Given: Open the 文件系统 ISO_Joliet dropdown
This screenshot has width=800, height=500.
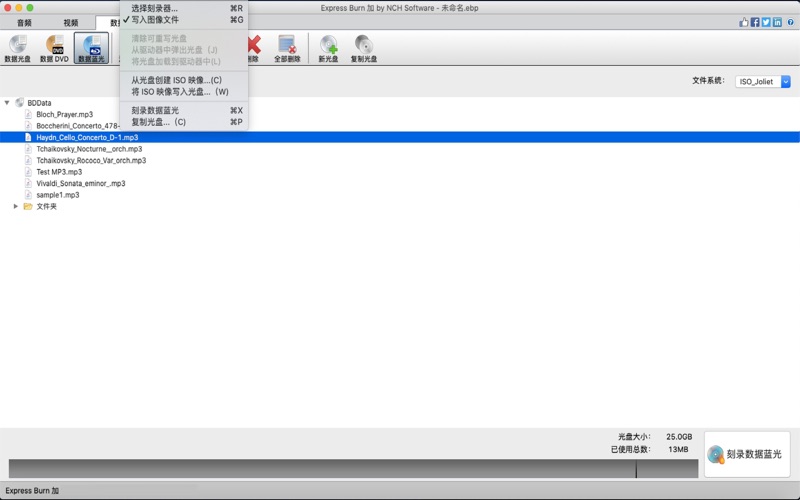Looking at the screenshot, I should pyautogui.click(x=763, y=82).
